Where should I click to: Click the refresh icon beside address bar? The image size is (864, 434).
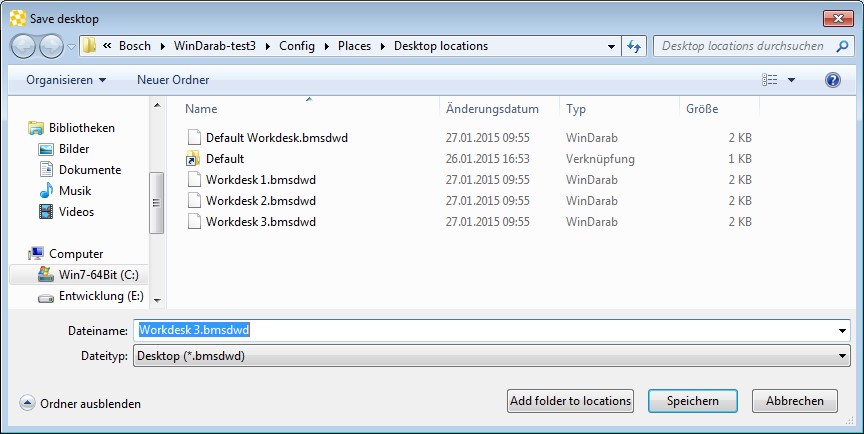click(633, 46)
